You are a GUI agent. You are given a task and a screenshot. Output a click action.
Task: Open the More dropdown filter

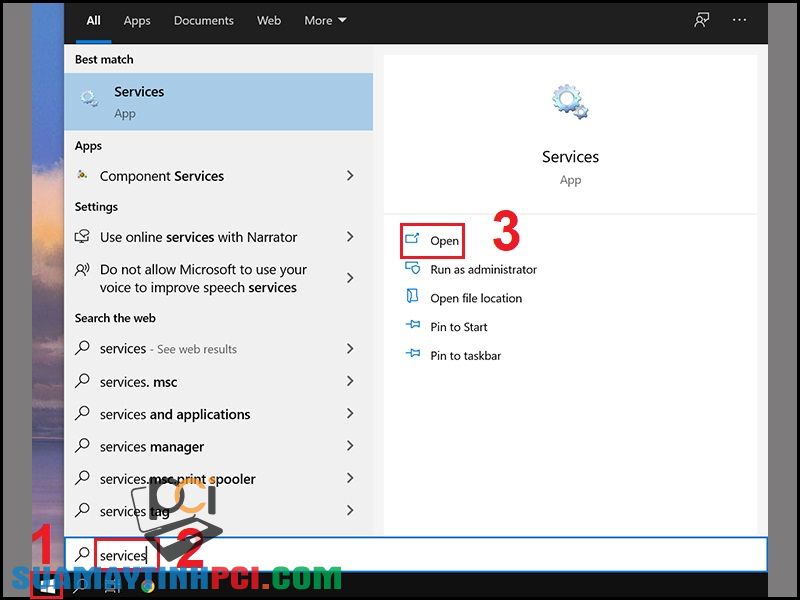325,20
